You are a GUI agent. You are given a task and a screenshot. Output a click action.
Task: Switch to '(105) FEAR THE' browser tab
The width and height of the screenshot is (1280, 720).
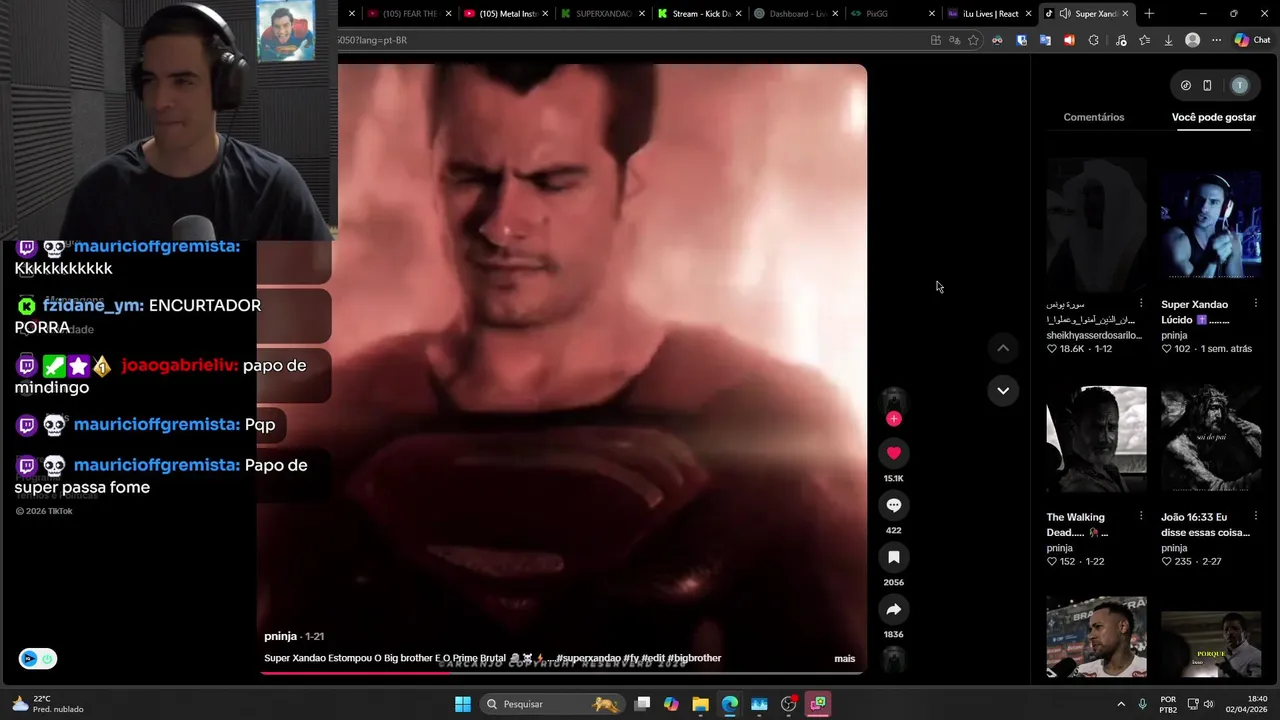click(x=410, y=14)
